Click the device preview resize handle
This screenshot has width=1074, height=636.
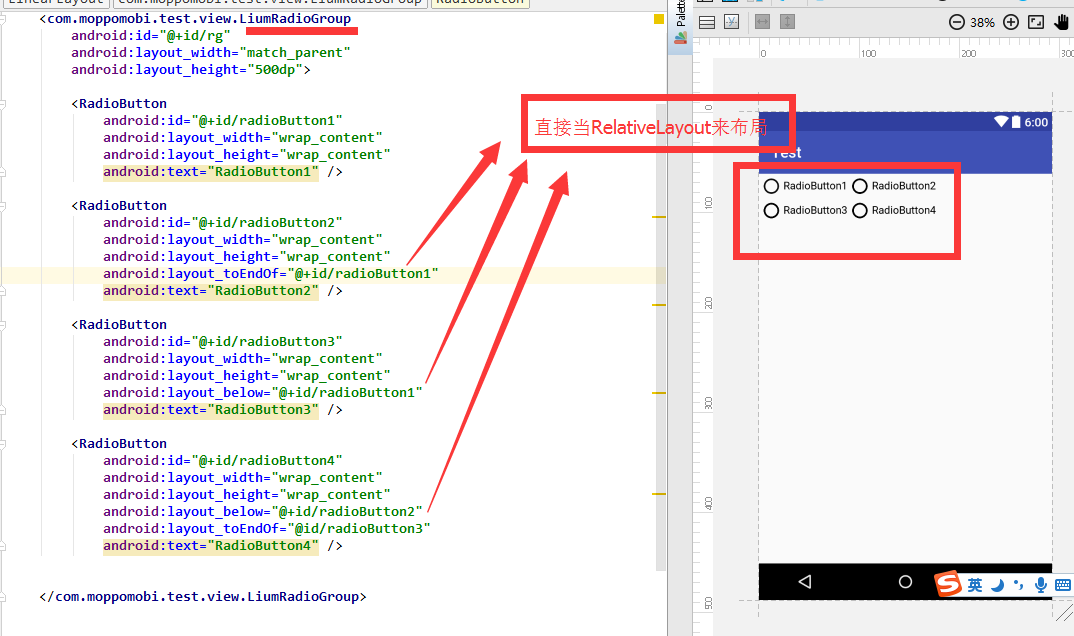(1064, 611)
